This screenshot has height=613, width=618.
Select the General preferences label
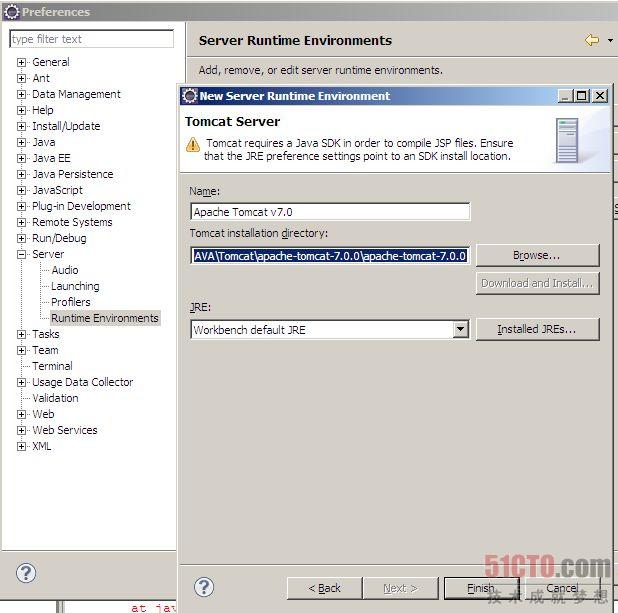click(51, 62)
